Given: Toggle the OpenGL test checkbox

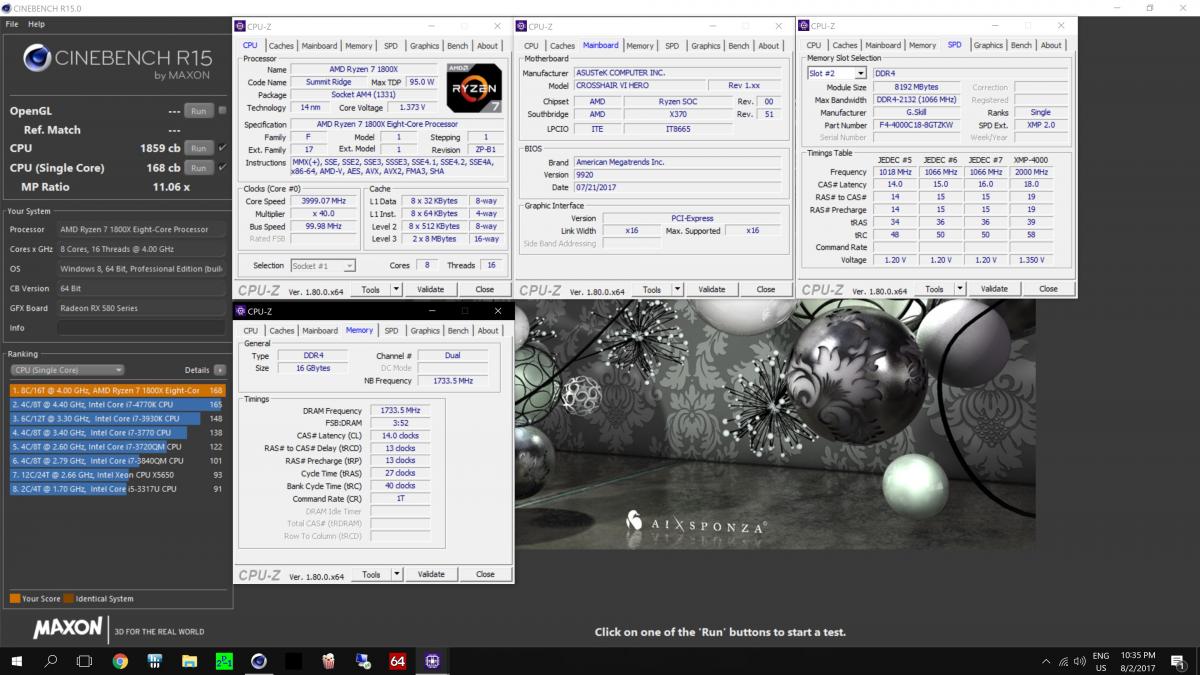Looking at the screenshot, I should coord(222,111).
